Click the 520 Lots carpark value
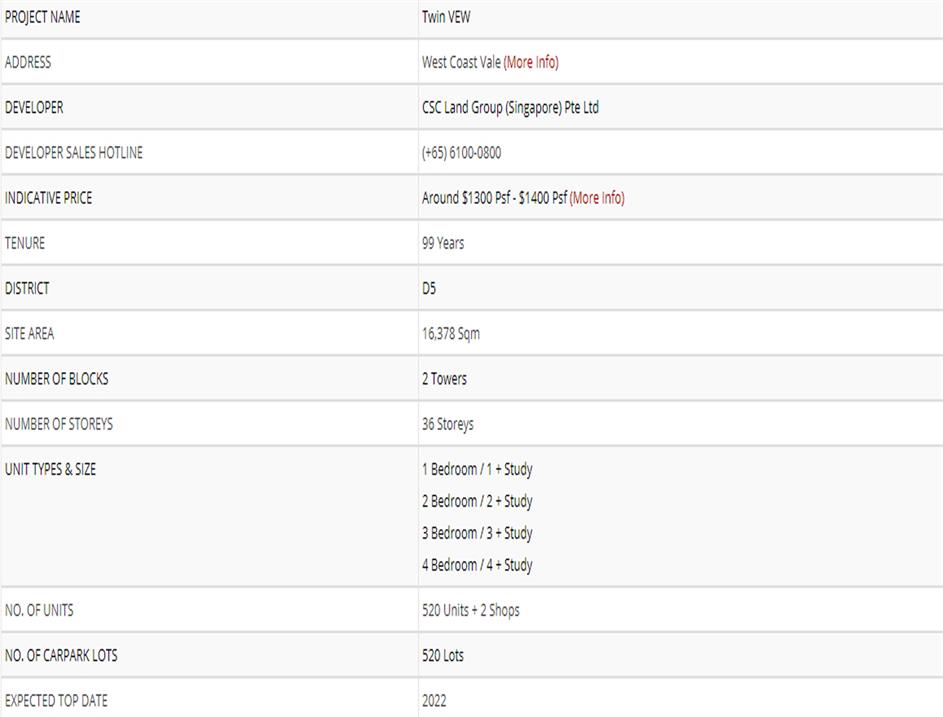 coord(442,656)
